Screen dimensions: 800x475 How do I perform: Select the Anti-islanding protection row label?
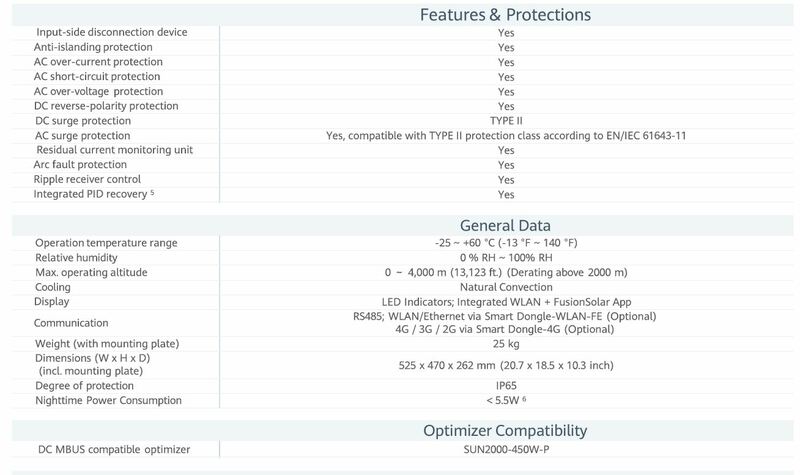pyautogui.click(x=93, y=47)
